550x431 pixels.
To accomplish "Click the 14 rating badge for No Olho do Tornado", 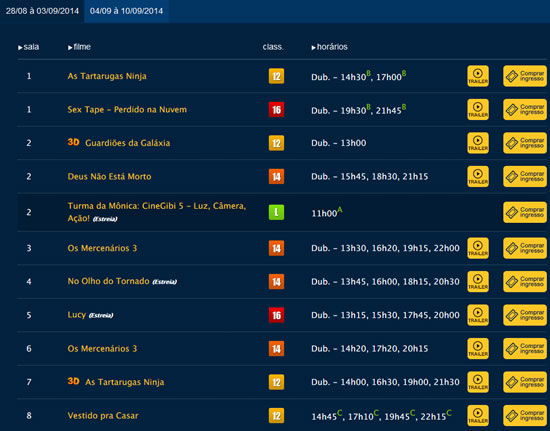I will (276, 282).
